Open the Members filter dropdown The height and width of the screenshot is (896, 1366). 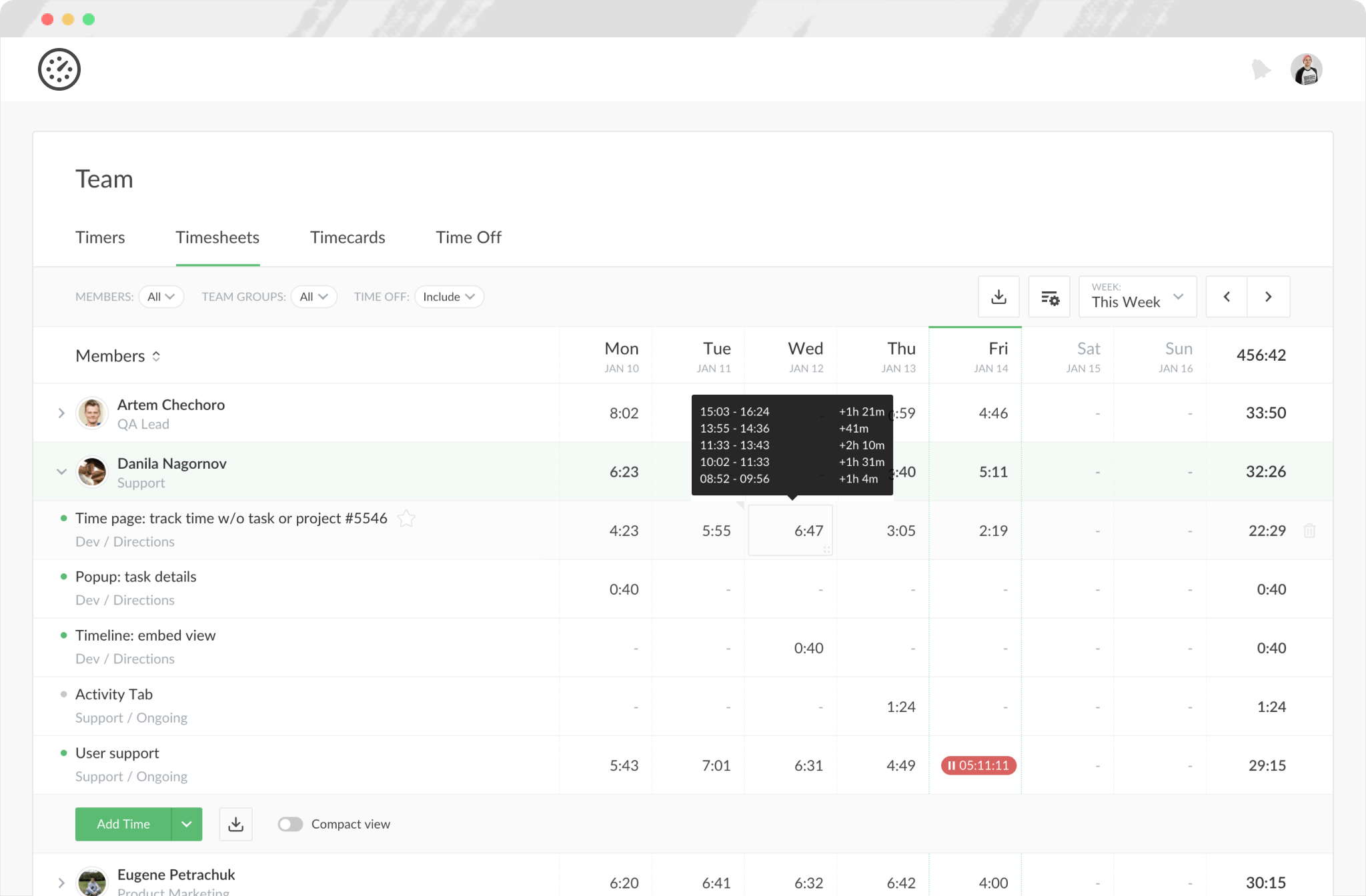(161, 297)
